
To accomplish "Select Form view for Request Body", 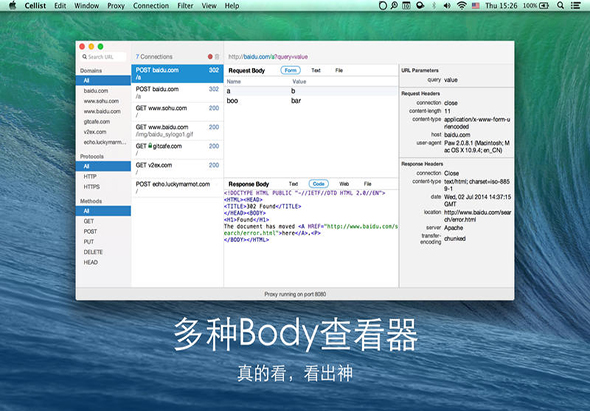I will pyautogui.click(x=290, y=70).
